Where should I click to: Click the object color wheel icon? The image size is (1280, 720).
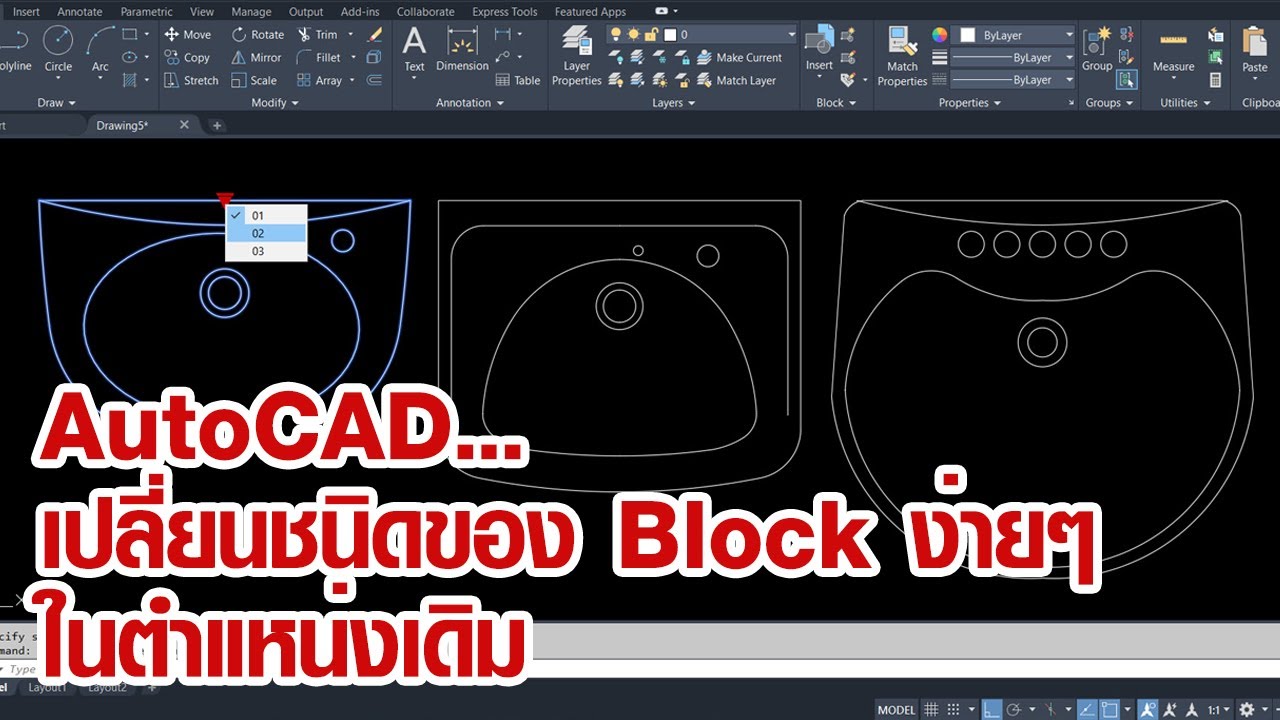(x=939, y=34)
